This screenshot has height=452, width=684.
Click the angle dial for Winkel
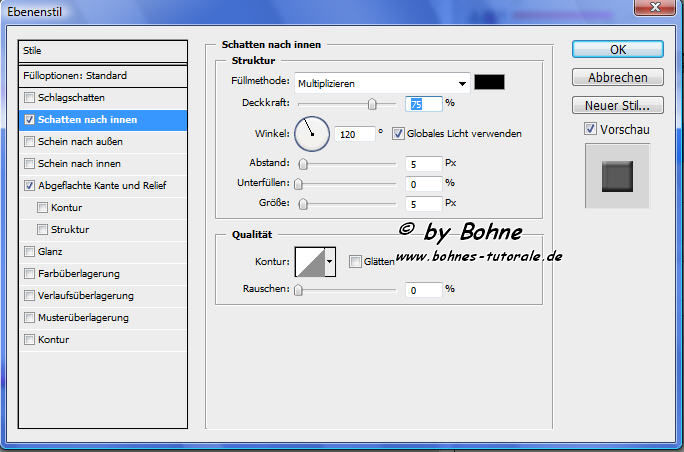pyautogui.click(x=311, y=132)
